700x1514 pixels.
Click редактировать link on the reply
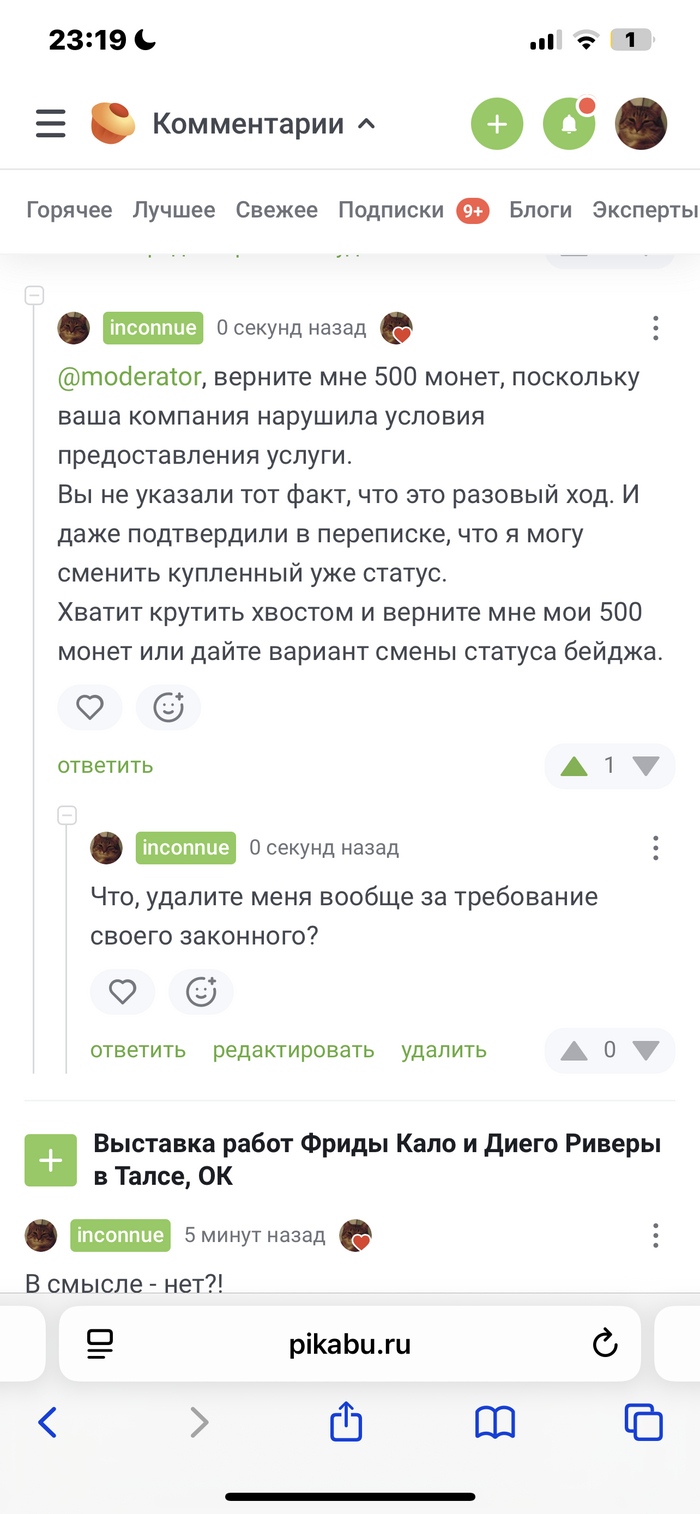(x=293, y=1050)
